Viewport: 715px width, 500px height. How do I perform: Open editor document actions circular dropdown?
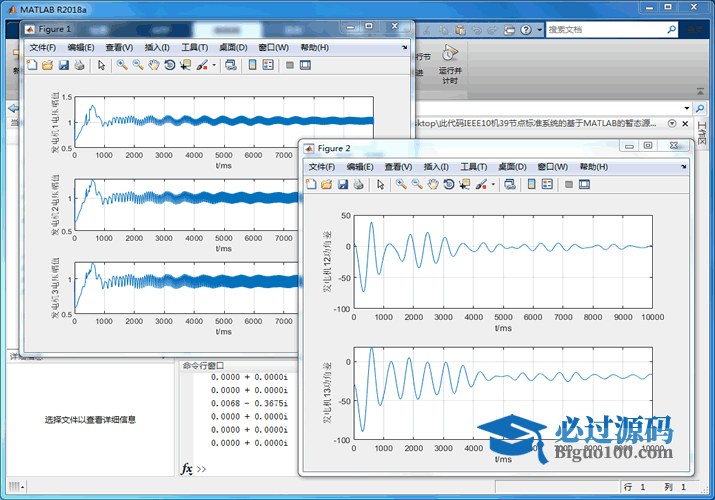tap(672, 124)
